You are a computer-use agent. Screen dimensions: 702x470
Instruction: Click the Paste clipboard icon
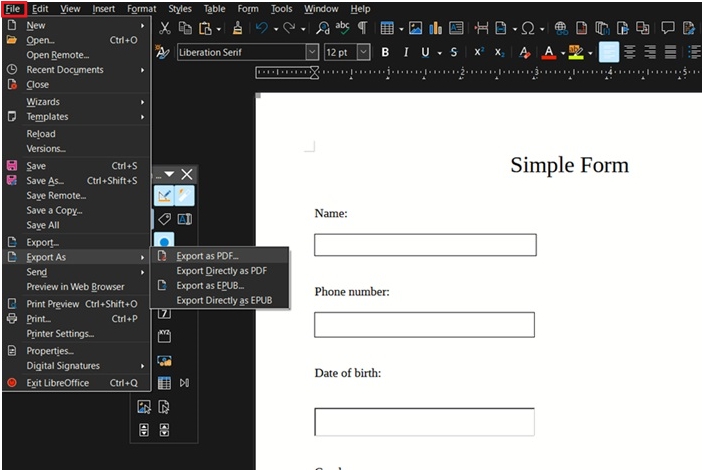point(205,28)
